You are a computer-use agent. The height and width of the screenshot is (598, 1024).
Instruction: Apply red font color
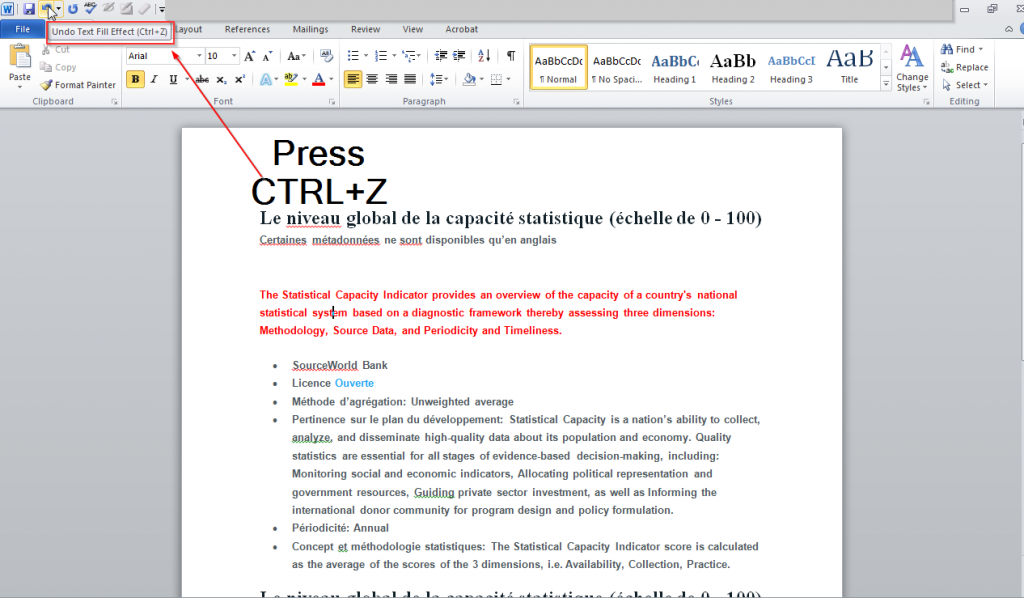319,79
